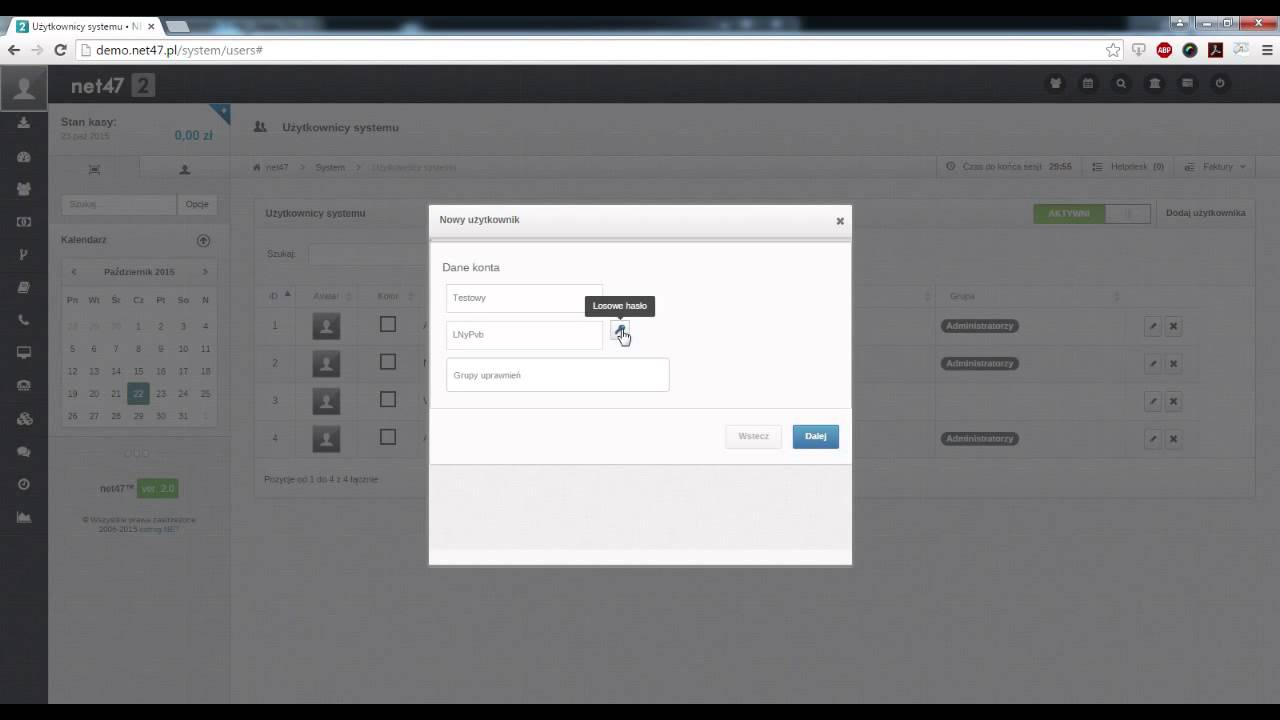The width and height of the screenshot is (1280, 720).
Task: Open the book stack icon in sidebar
Action: pos(24,288)
